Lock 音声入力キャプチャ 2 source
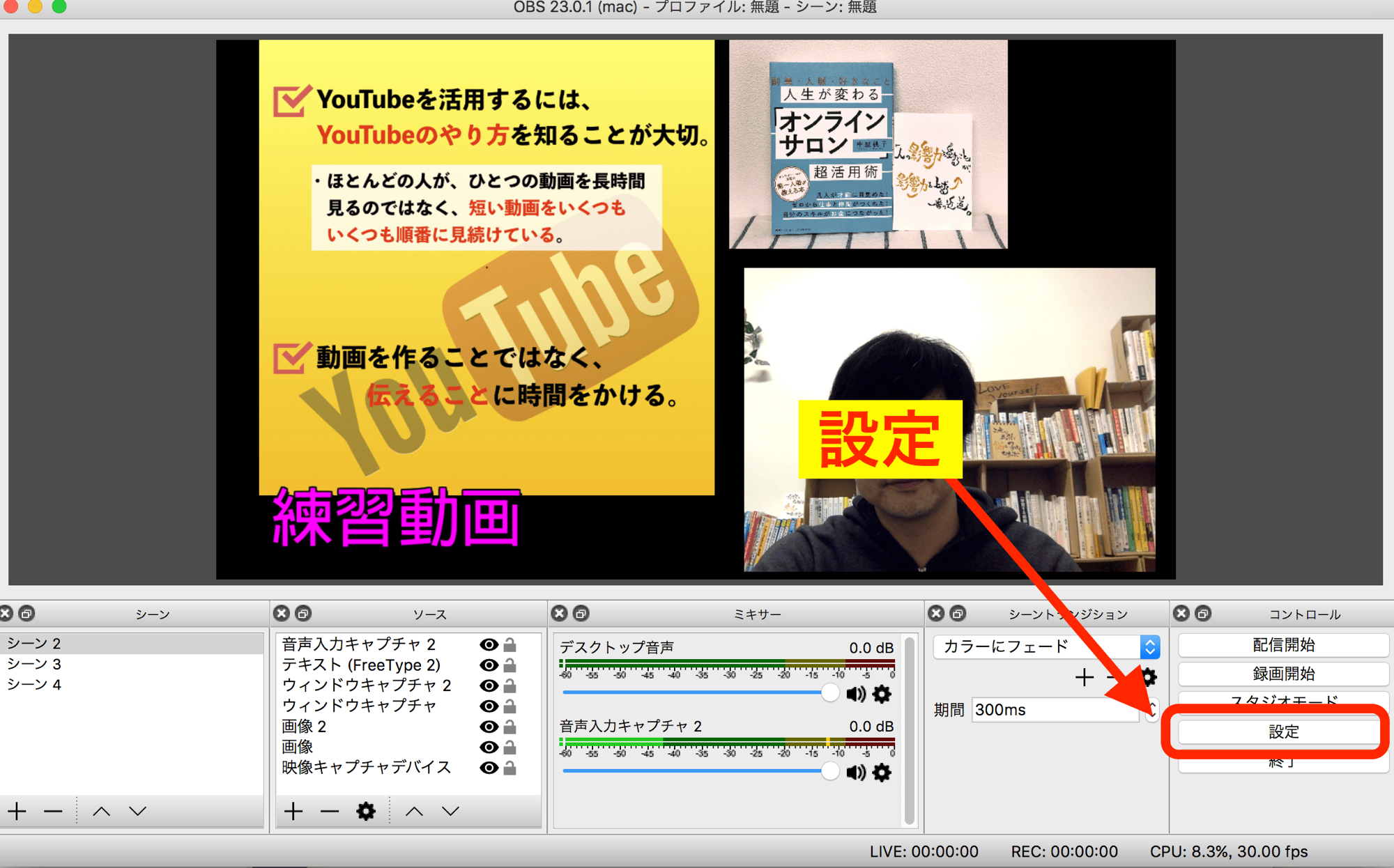This screenshot has width=1394, height=868. [x=510, y=644]
